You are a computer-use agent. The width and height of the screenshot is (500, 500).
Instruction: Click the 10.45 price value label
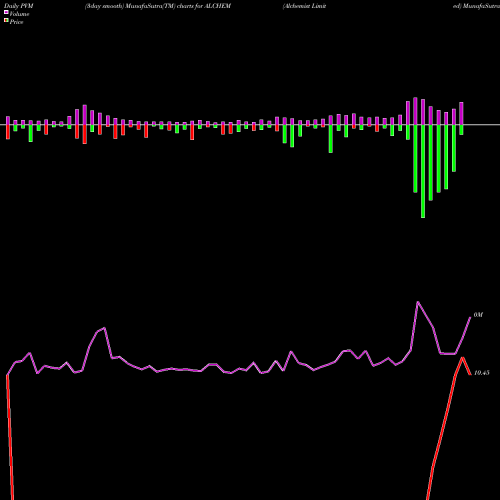[x=482, y=373]
